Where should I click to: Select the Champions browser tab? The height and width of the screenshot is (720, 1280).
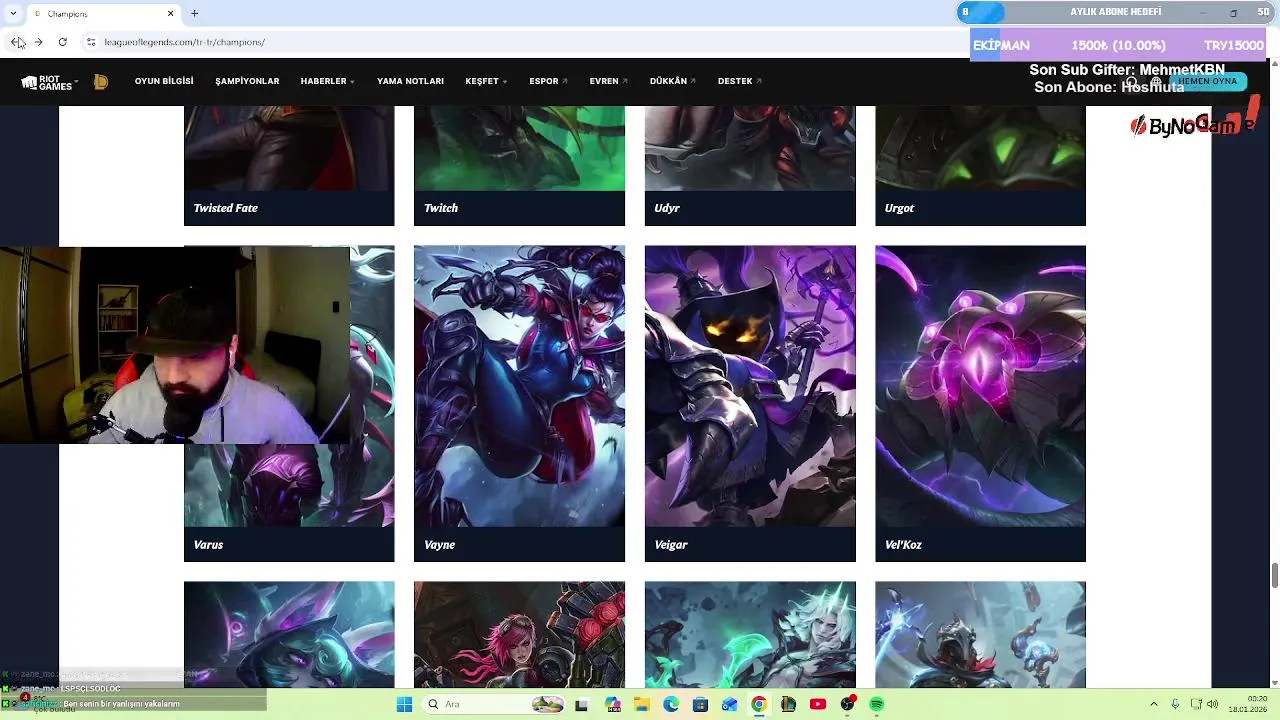tap(102, 14)
